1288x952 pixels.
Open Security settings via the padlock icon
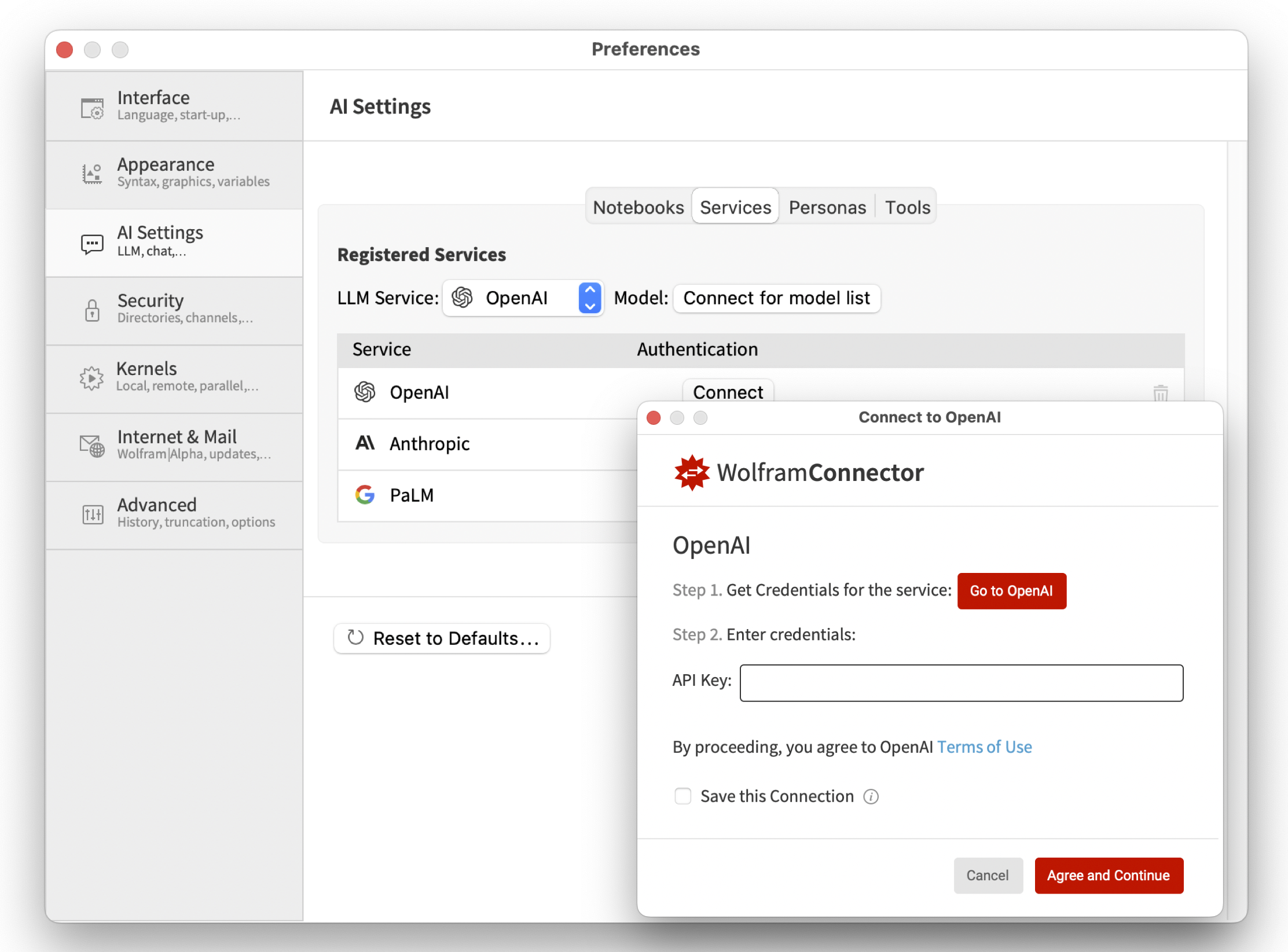pos(92,310)
